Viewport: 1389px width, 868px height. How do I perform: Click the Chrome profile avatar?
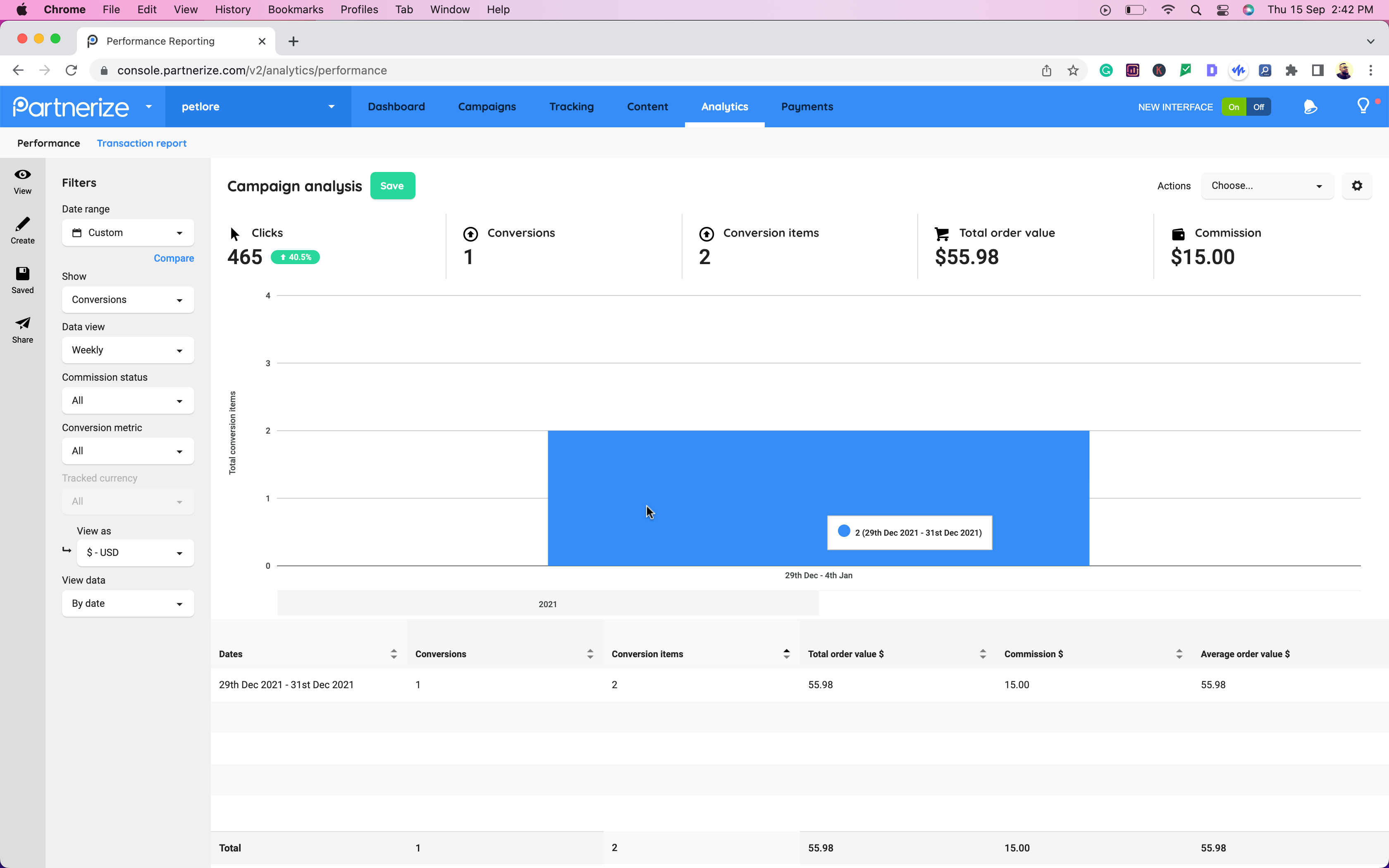point(1344,71)
